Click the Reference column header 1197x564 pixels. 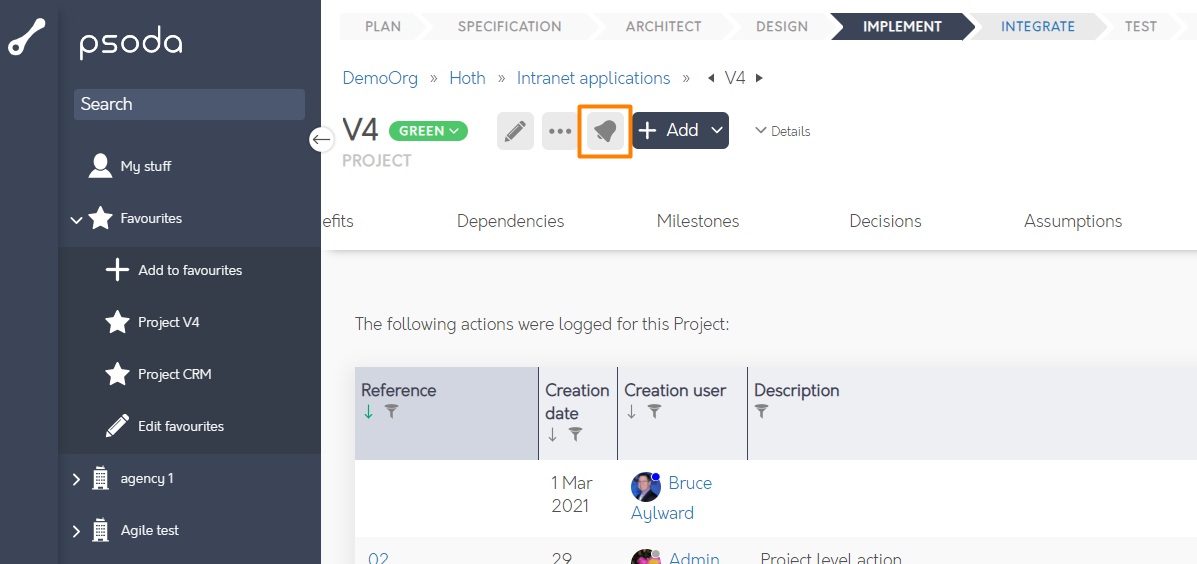click(x=398, y=390)
